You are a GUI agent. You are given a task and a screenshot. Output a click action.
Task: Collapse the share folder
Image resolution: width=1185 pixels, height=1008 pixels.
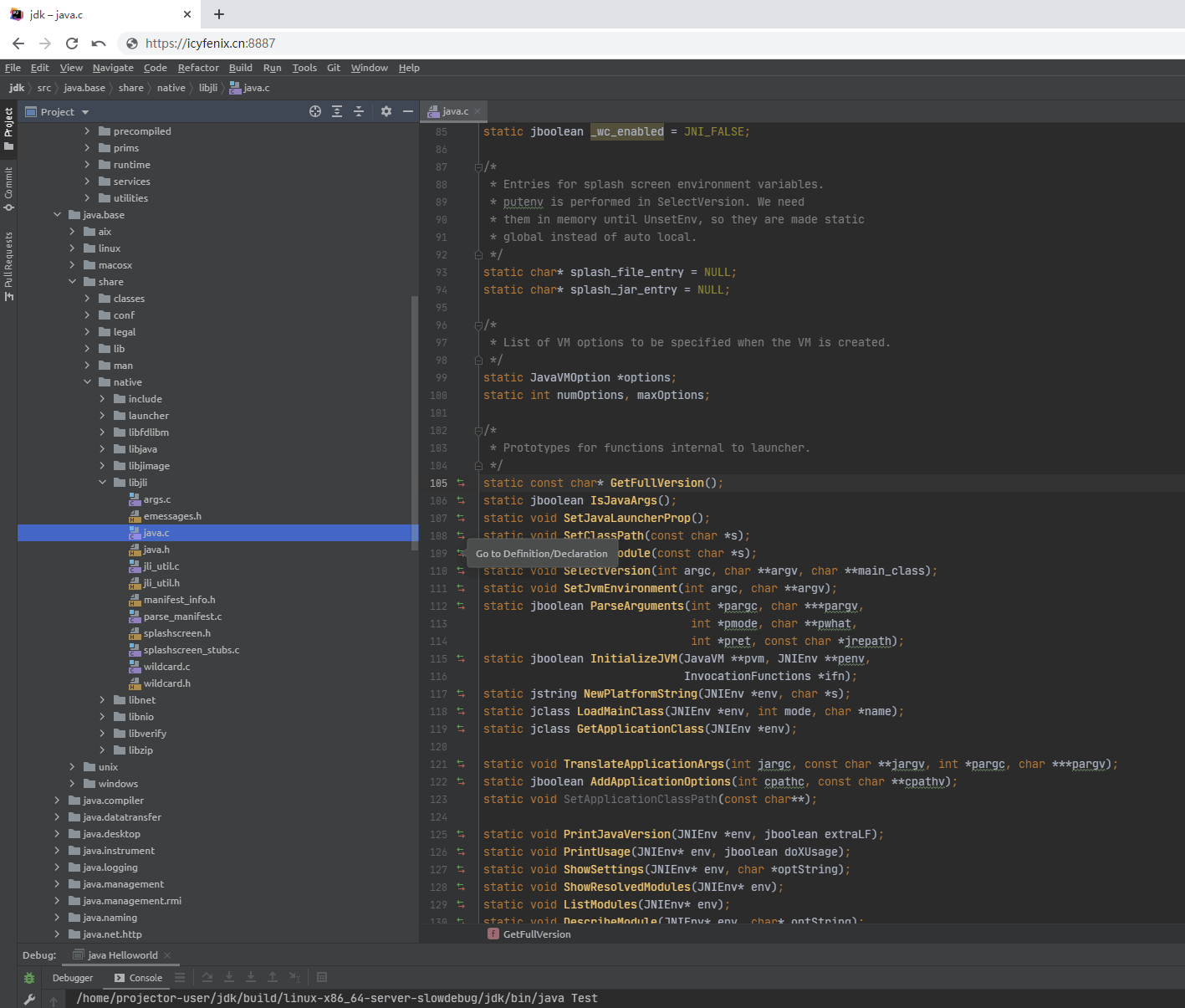72,282
